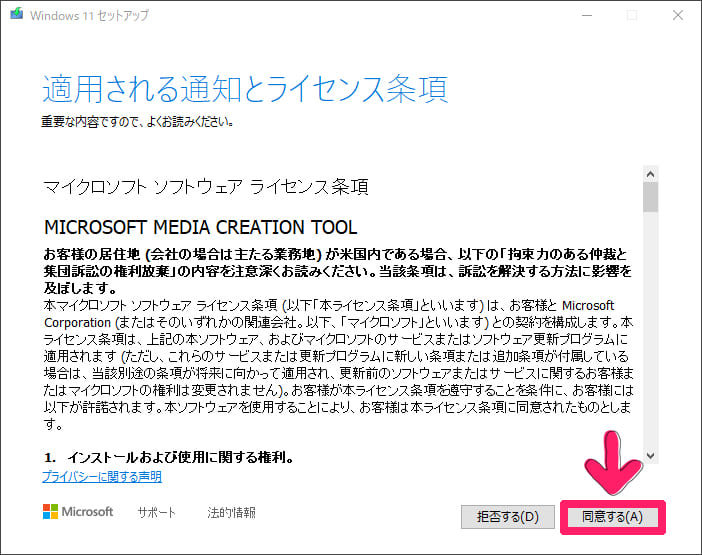Viewport: 702px width, 555px height.
Task: Open the プライバシーに関する声明 link
Action: 102,476
